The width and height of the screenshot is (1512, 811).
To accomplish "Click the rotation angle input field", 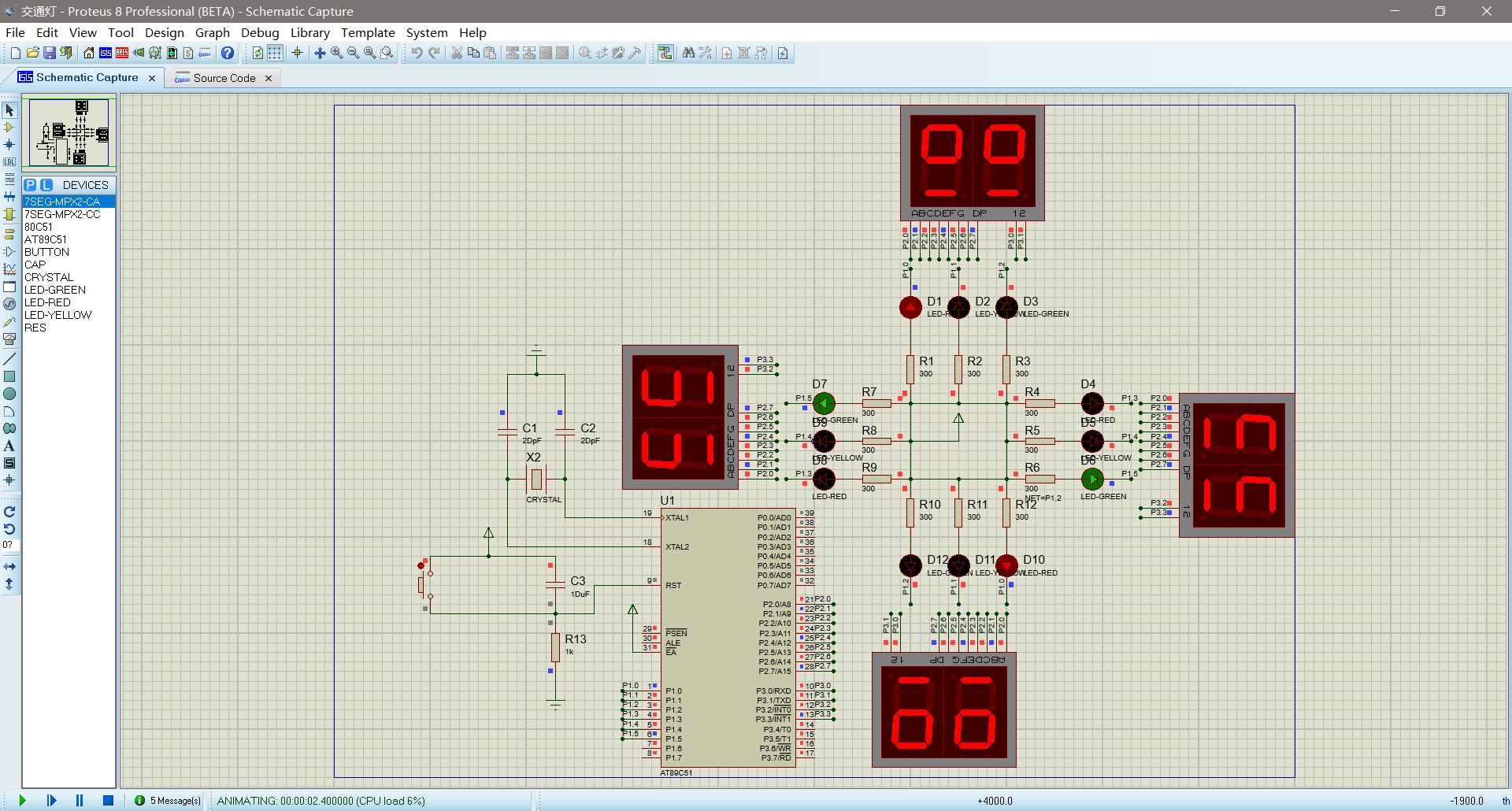I will 9,545.
